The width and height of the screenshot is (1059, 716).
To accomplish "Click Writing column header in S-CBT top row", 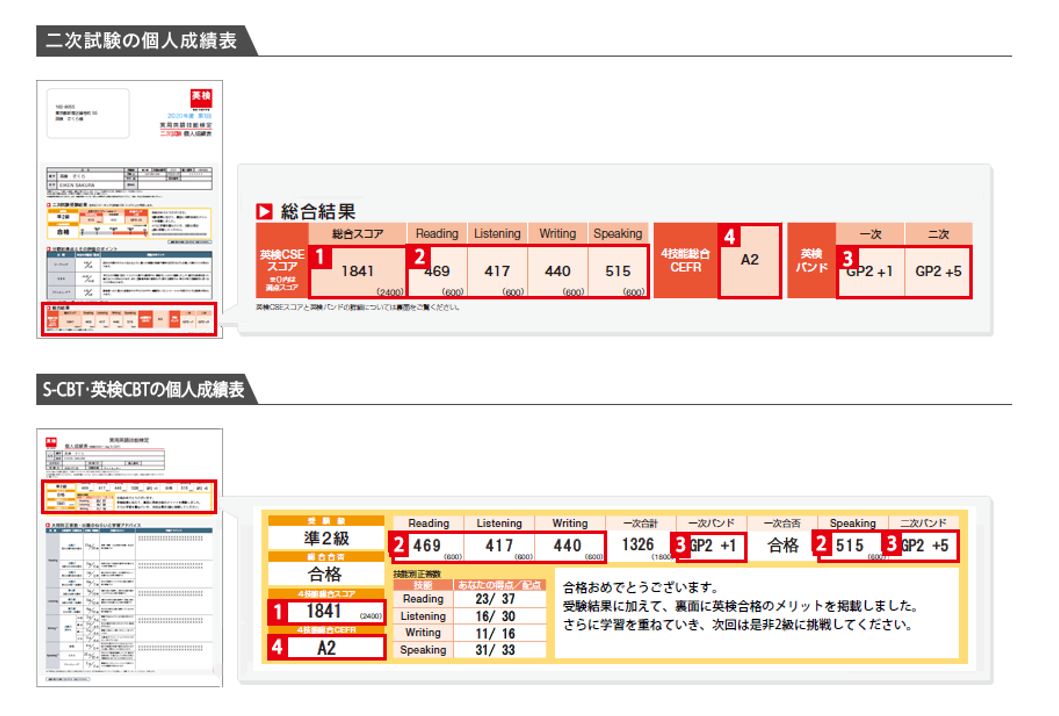I will pos(569,523).
